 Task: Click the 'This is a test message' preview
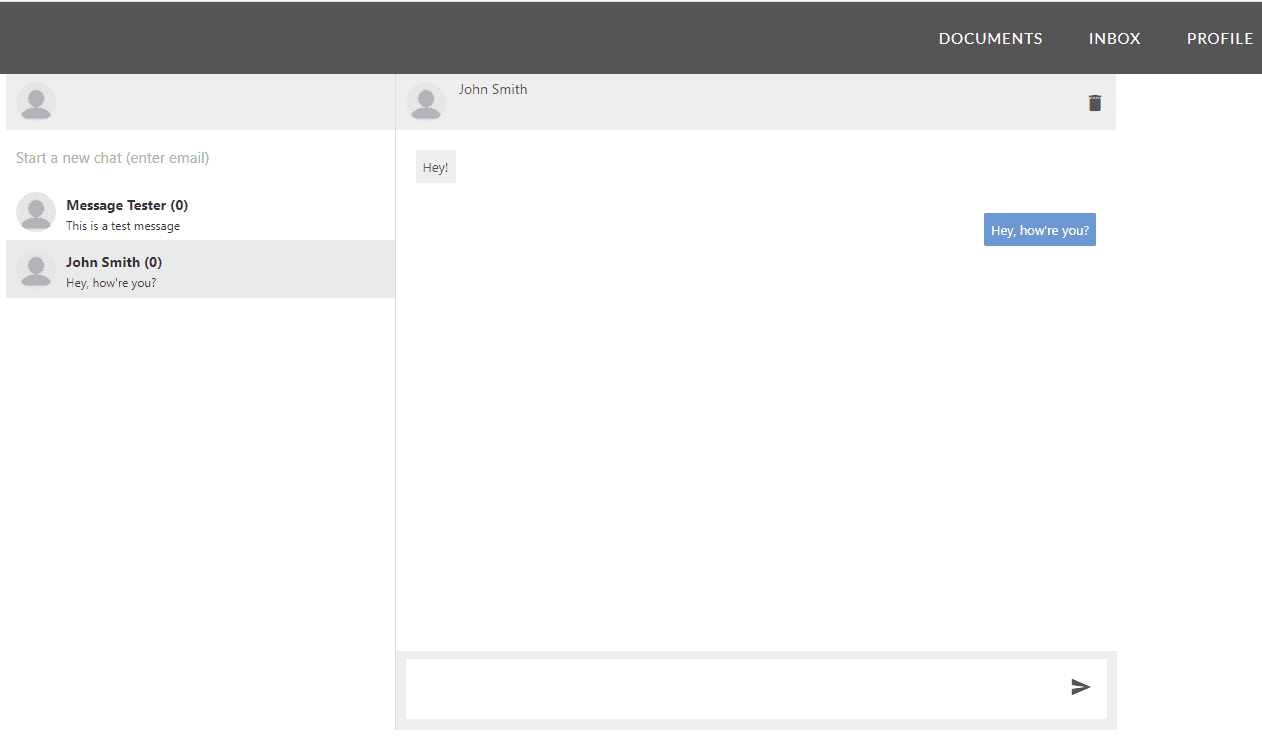coord(123,226)
